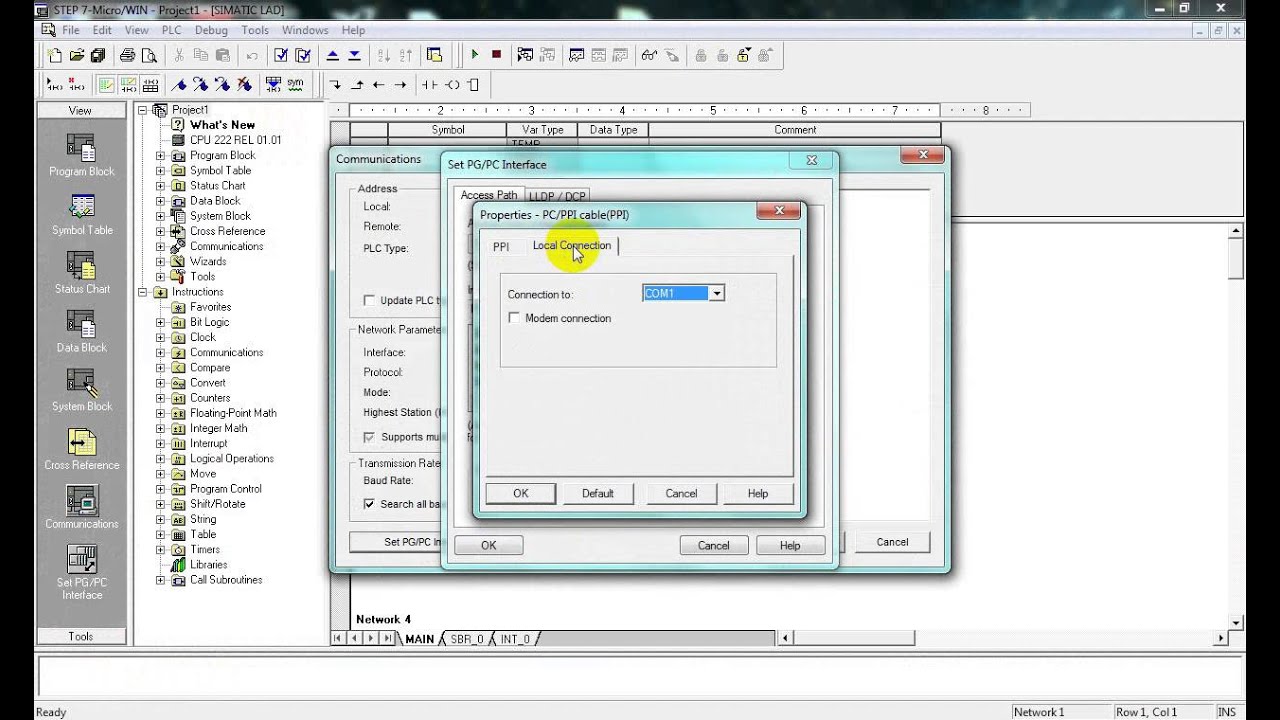Collapse the Instructions tree node

tap(143, 292)
